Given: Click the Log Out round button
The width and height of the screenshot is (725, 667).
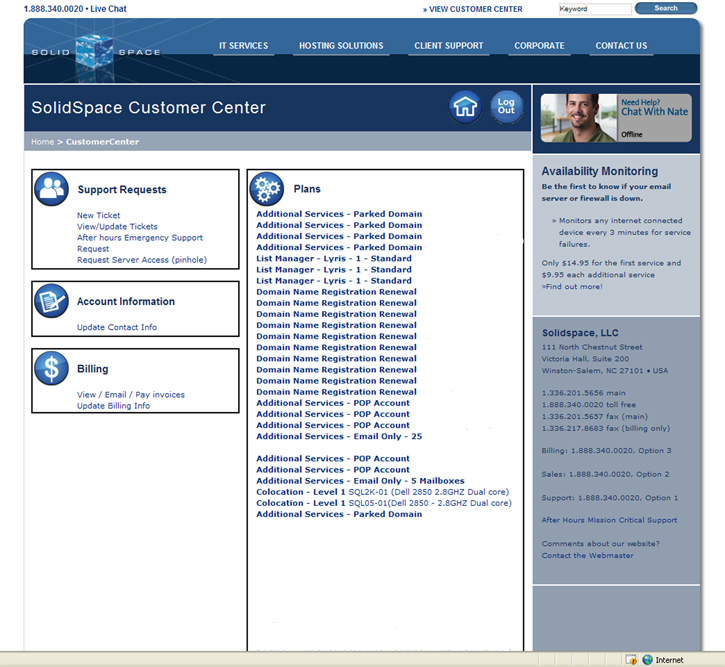Looking at the screenshot, I should click(x=506, y=107).
